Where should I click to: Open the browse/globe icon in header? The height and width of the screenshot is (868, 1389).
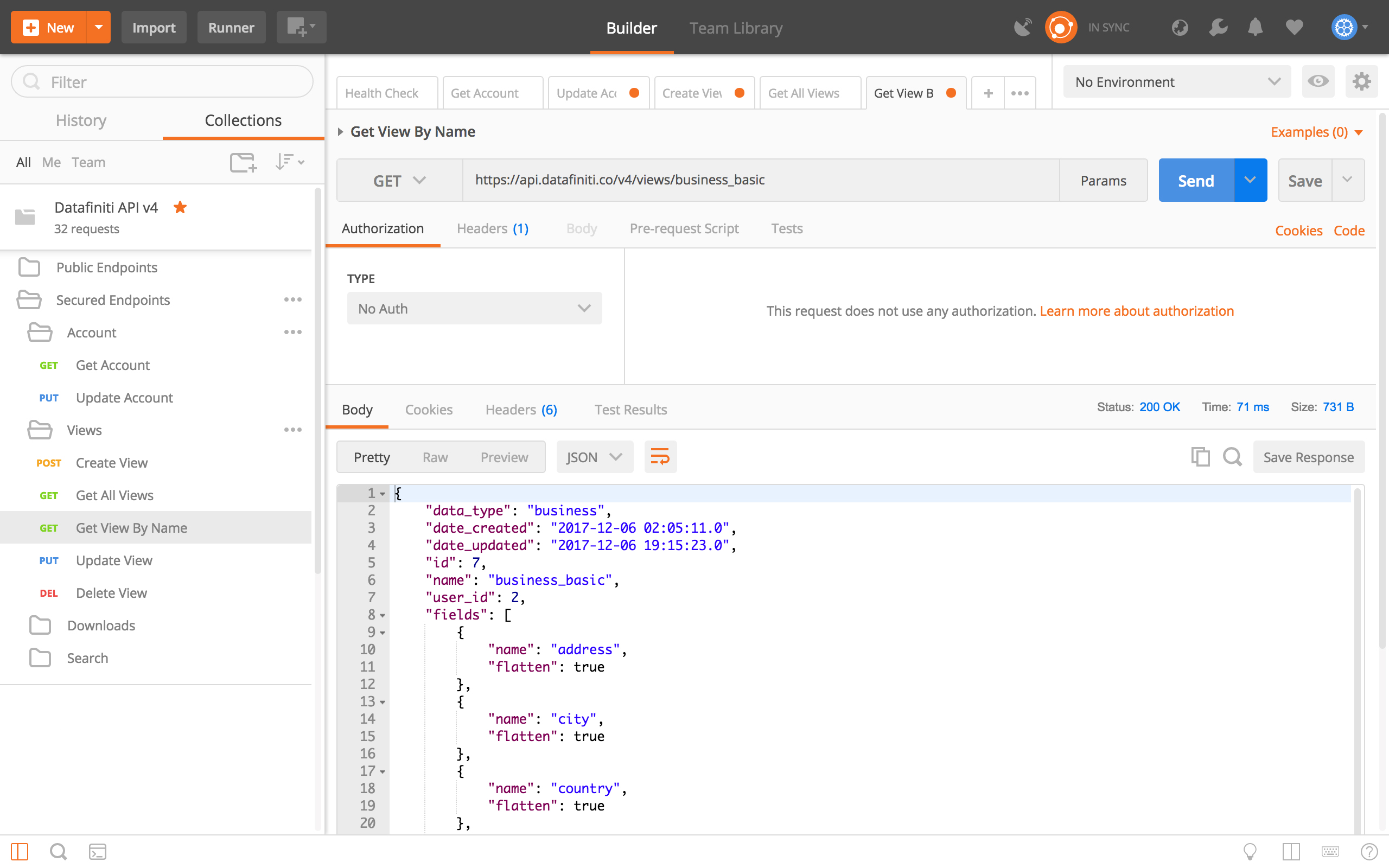click(x=1180, y=27)
